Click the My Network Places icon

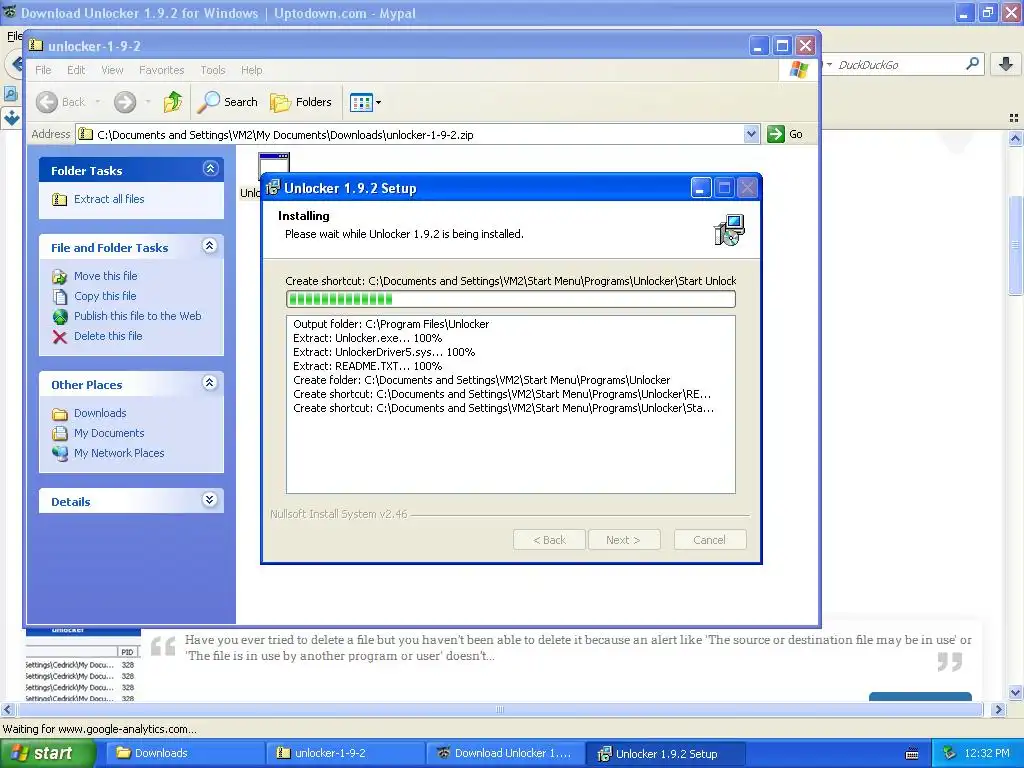coord(59,453)
